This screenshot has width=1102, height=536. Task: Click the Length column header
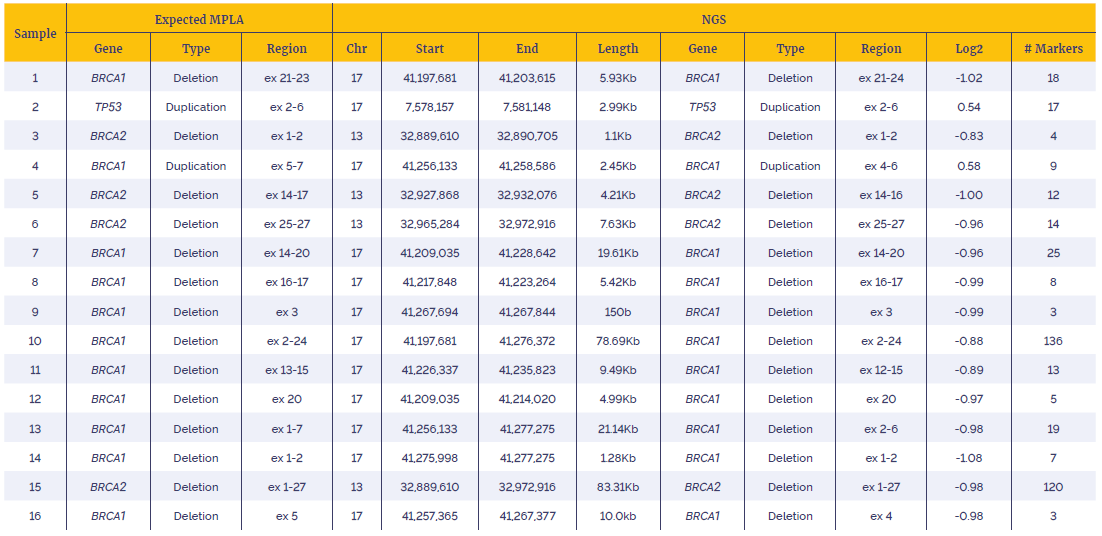tap(618, 48)
